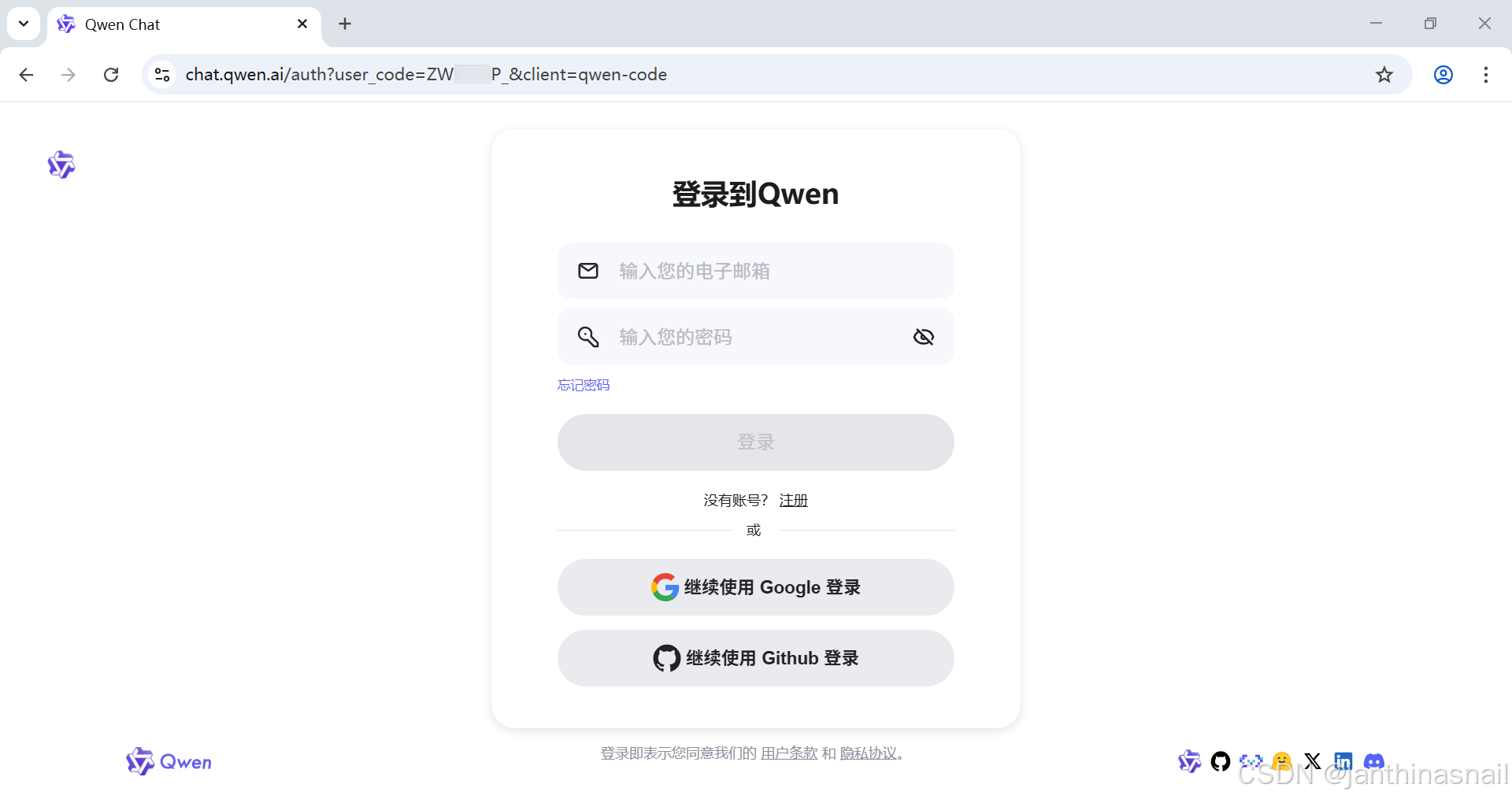Toggle password visibility eye icon
This screenshot has width=1512, height=799.
click(x=924, y=337)
